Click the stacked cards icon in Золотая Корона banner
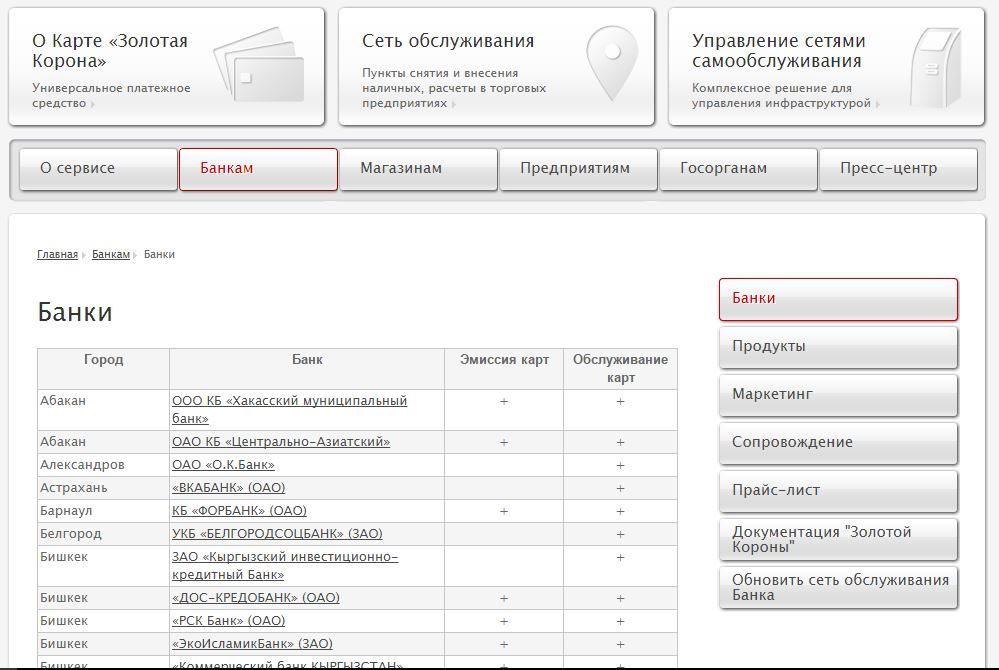The image size is (999, 670). (259, 65)
